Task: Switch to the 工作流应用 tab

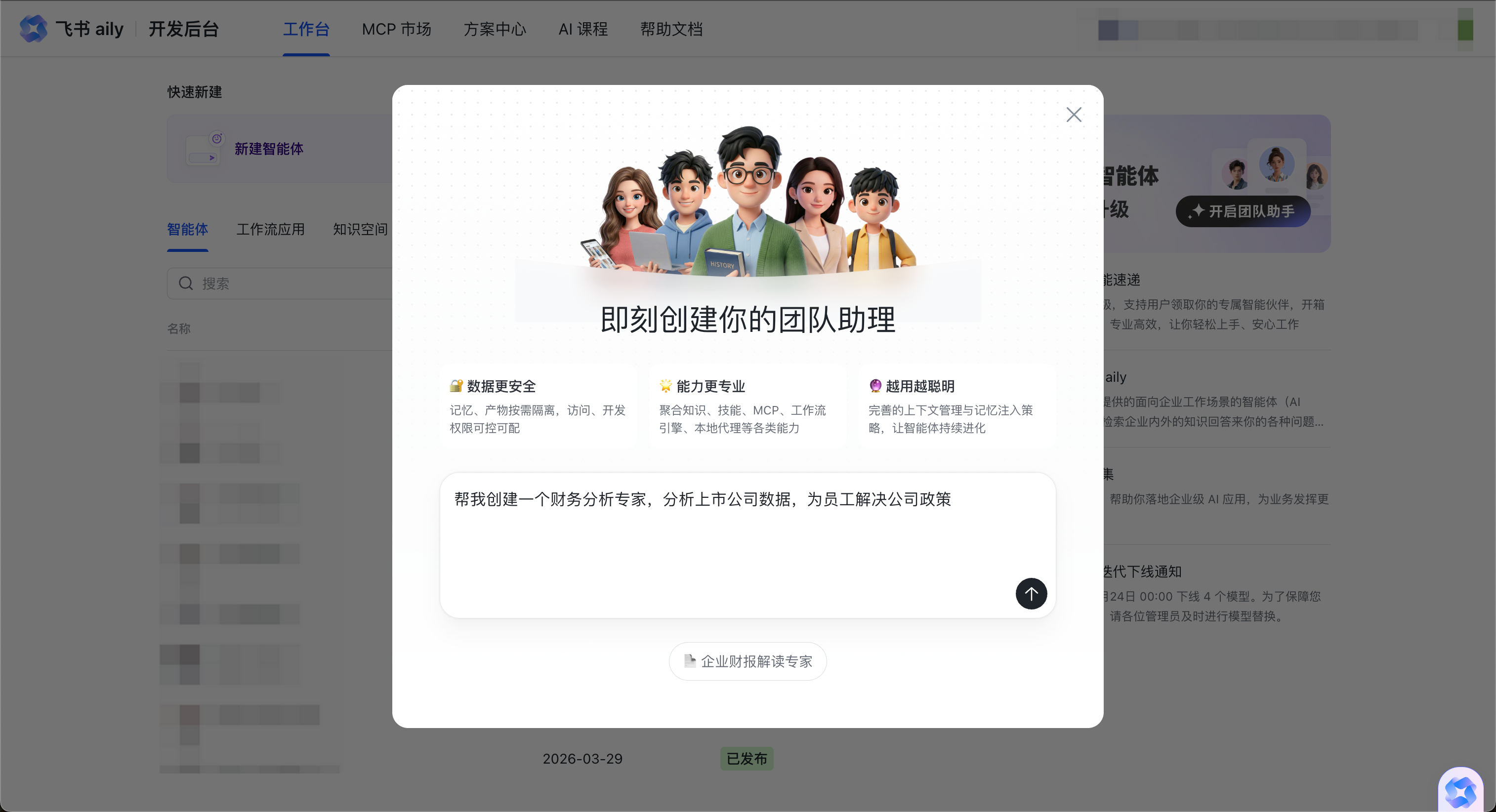Action: coord(270,229)
